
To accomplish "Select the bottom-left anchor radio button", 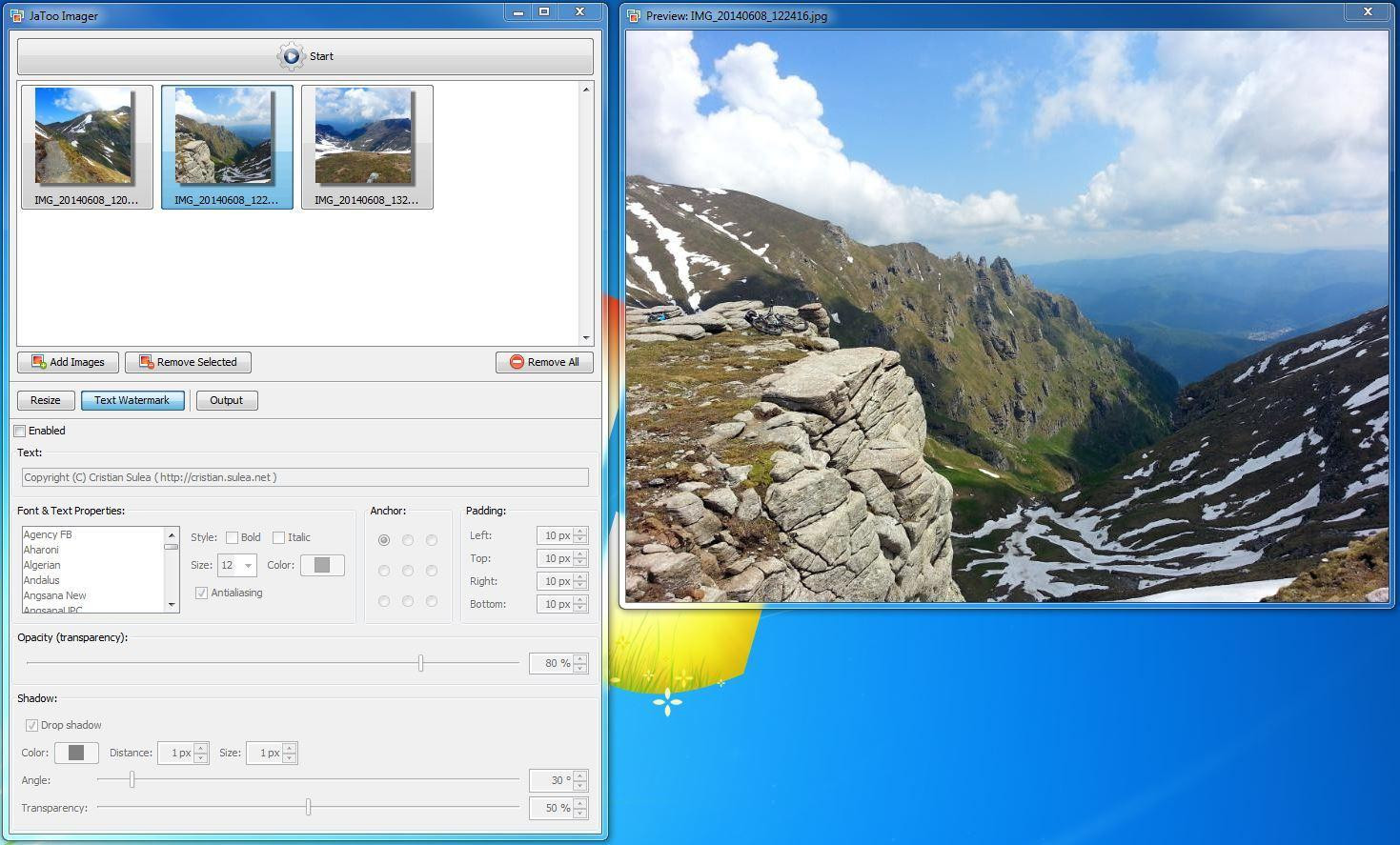I will point(384,601).
